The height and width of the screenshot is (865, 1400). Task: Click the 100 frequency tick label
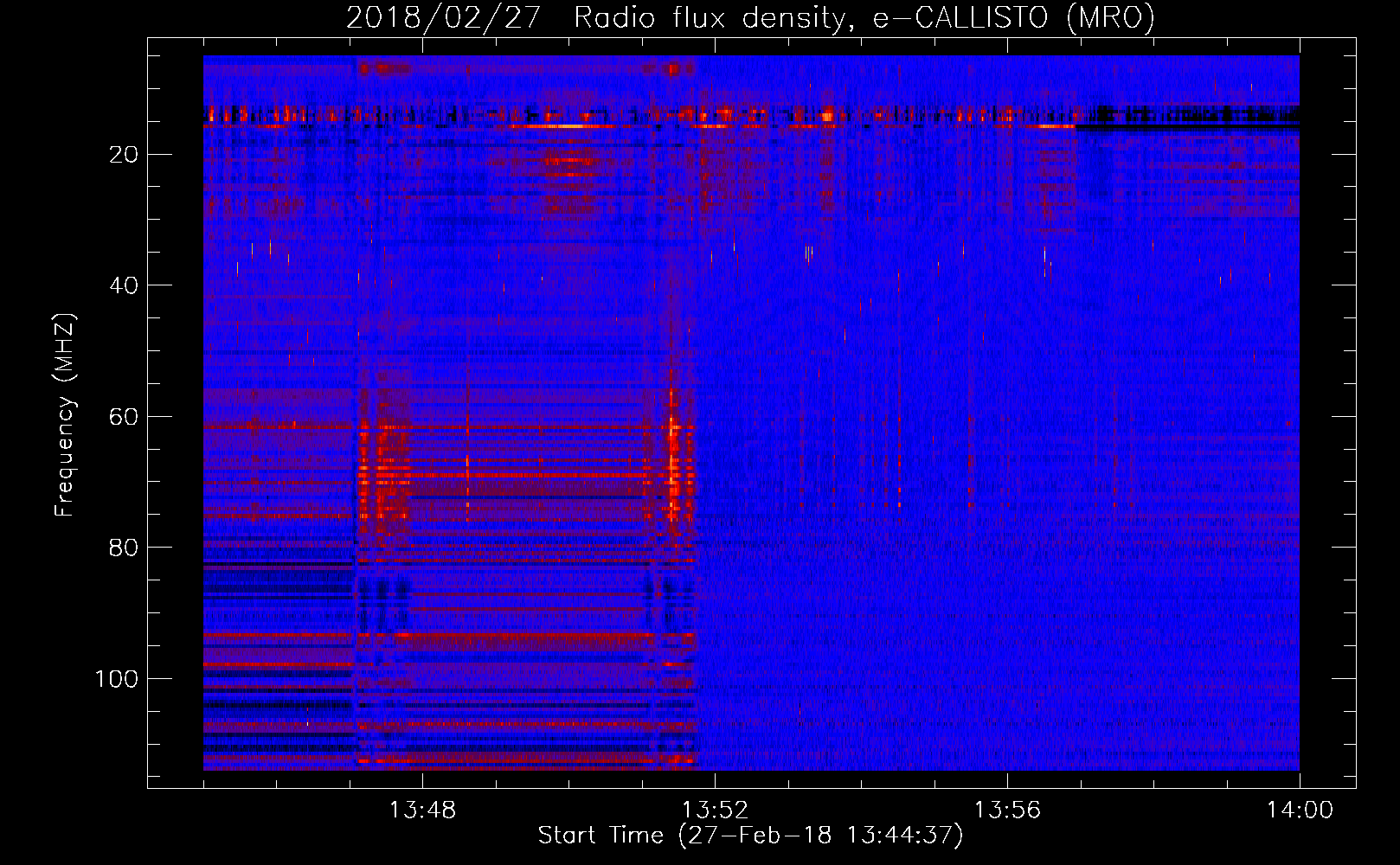(x=117, y=679)
